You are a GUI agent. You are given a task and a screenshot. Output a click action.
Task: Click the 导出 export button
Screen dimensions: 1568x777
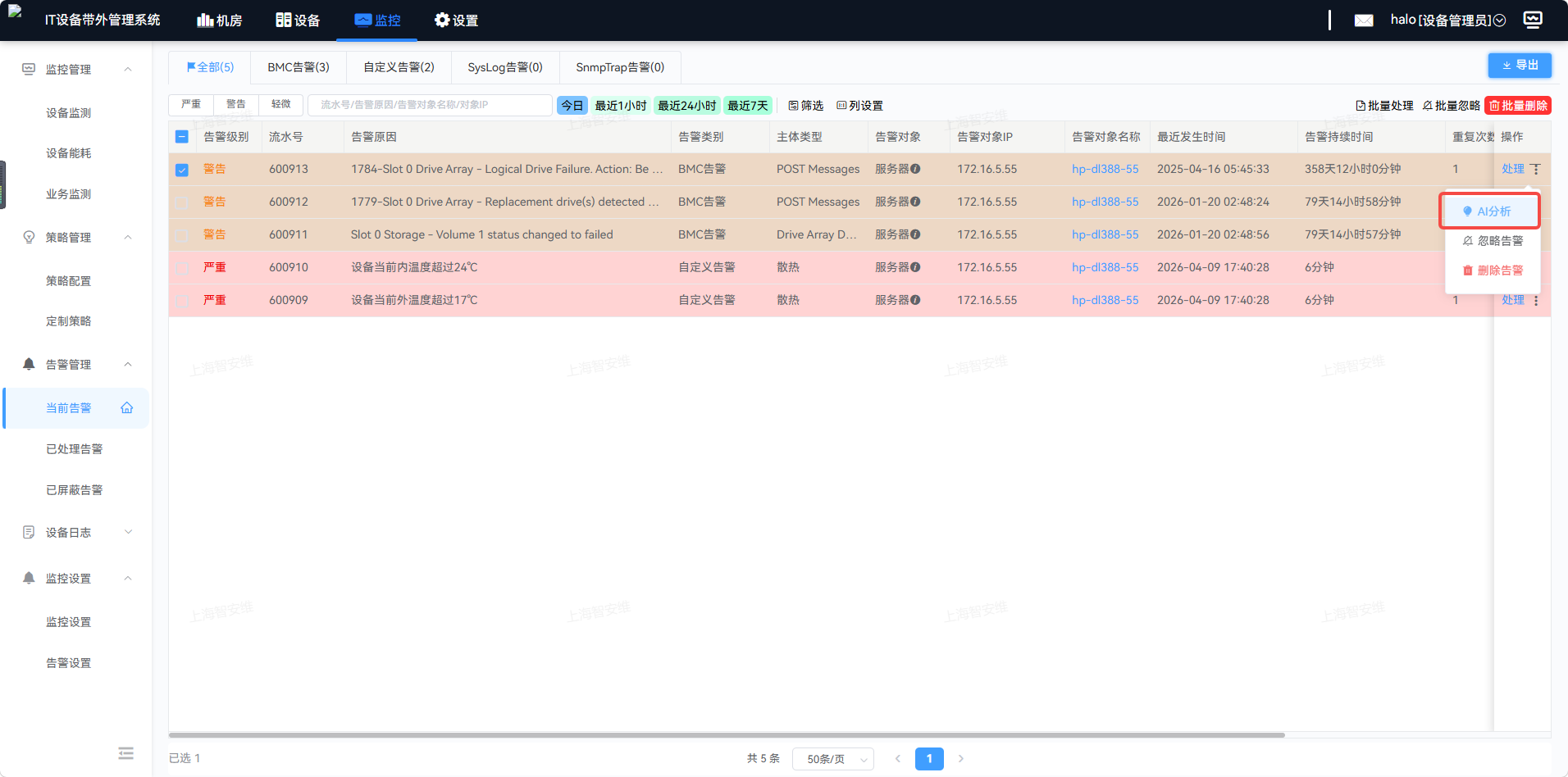pos(1520,66)
